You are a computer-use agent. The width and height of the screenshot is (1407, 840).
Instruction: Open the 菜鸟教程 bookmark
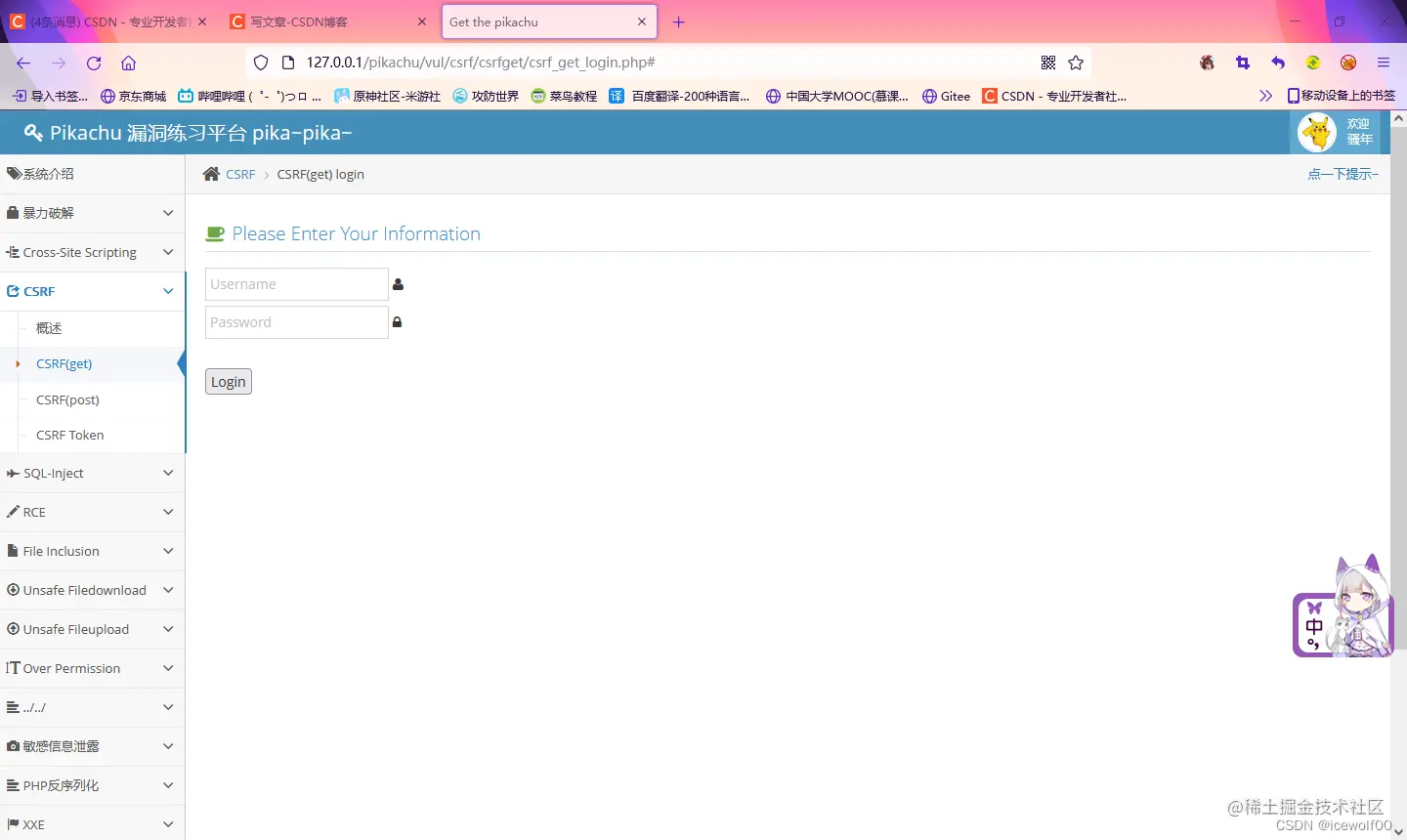[x=564, y=96]
